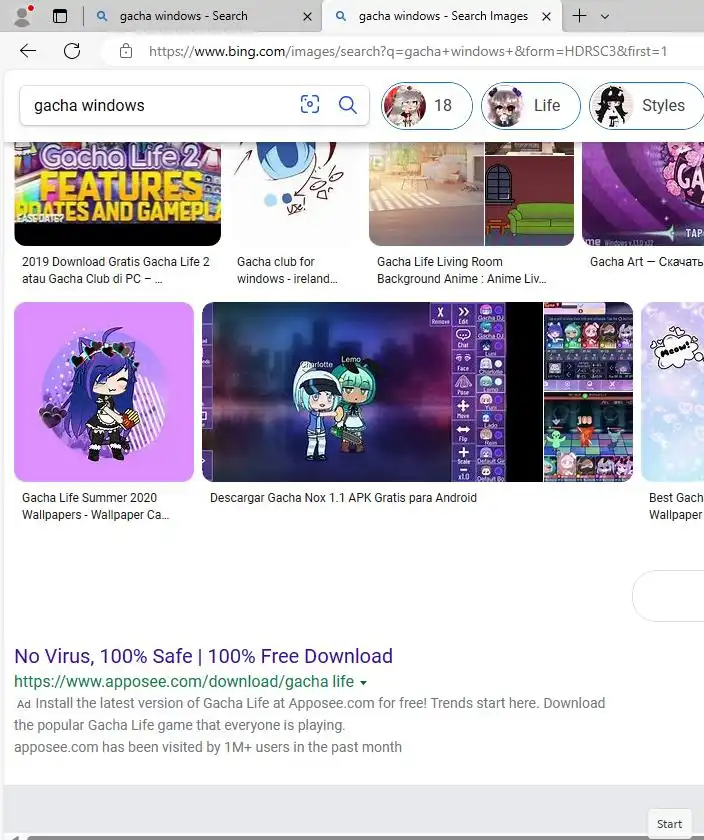Open the new tab plus button
Image resolution: width=704 pixels, height=840 pixels.
pyautogui.click(x=579, y=16)
